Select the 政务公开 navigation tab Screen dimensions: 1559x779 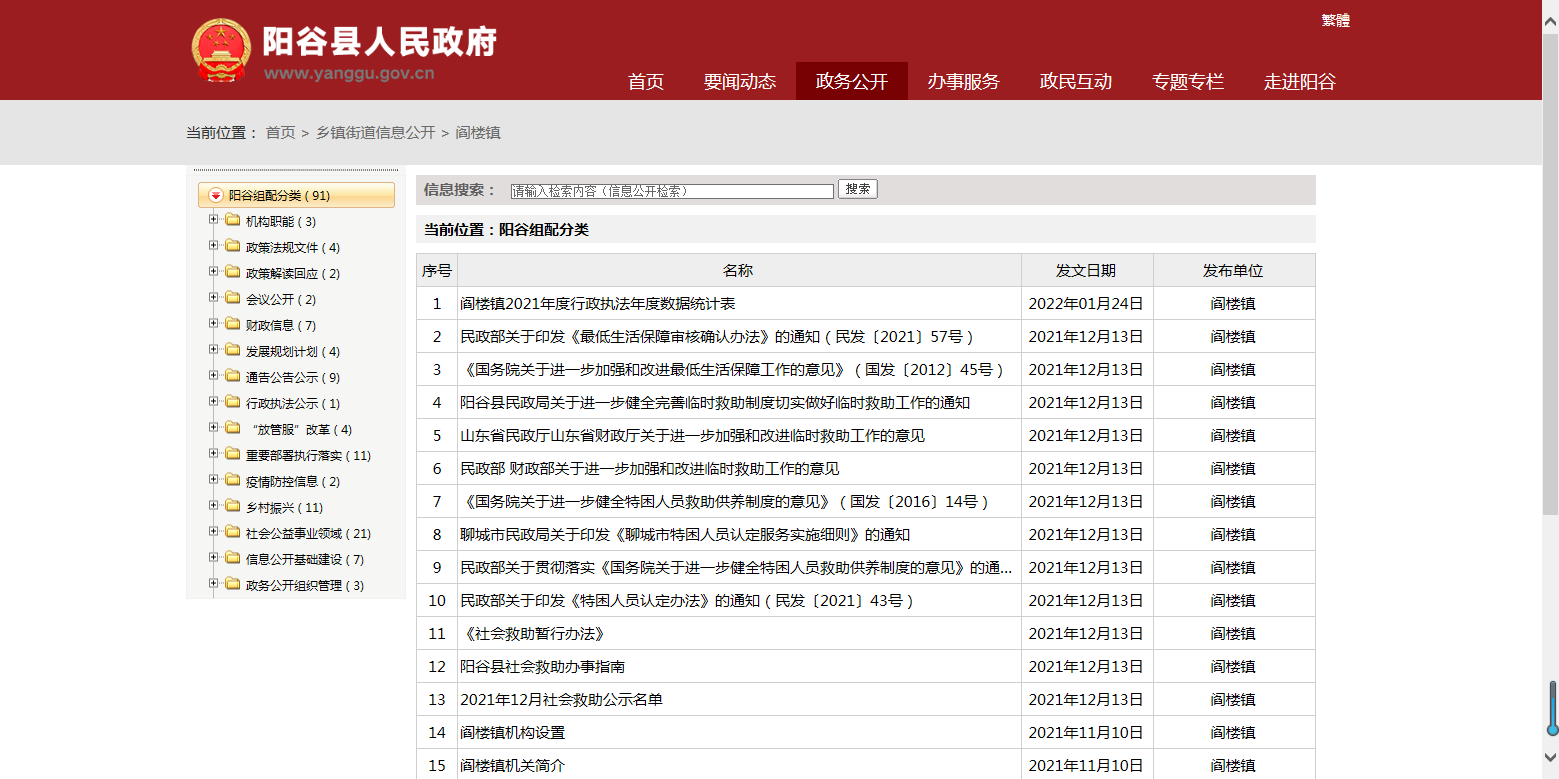[852, 82]
